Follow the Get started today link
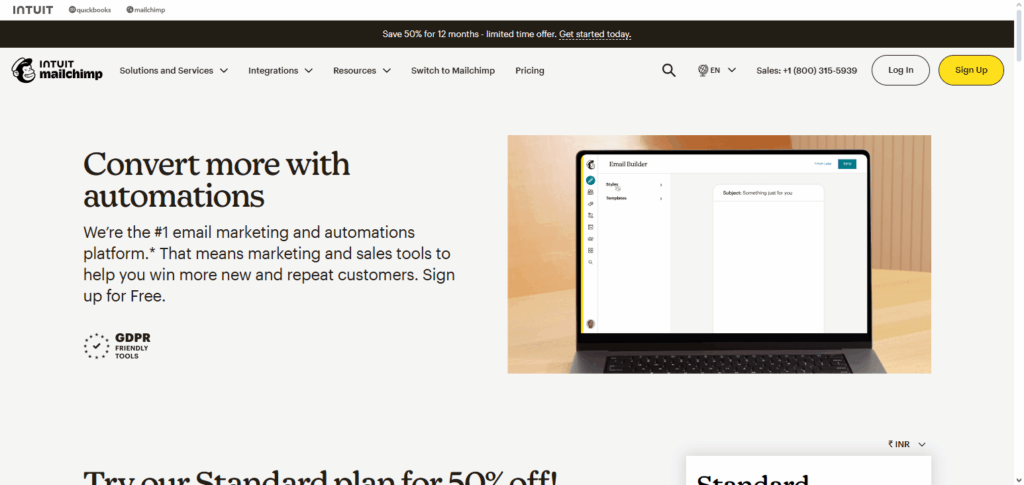The image size is (1024, 485). [x=595, y=34]
